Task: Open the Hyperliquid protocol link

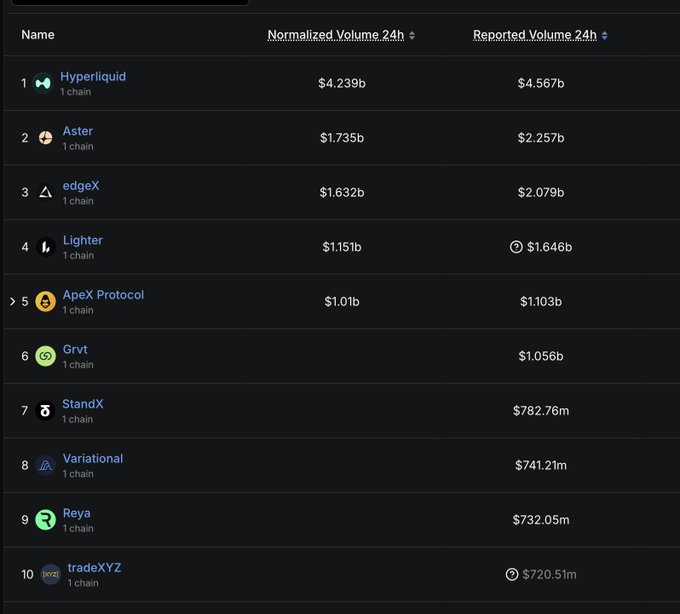Action: (x=93, y=77)
